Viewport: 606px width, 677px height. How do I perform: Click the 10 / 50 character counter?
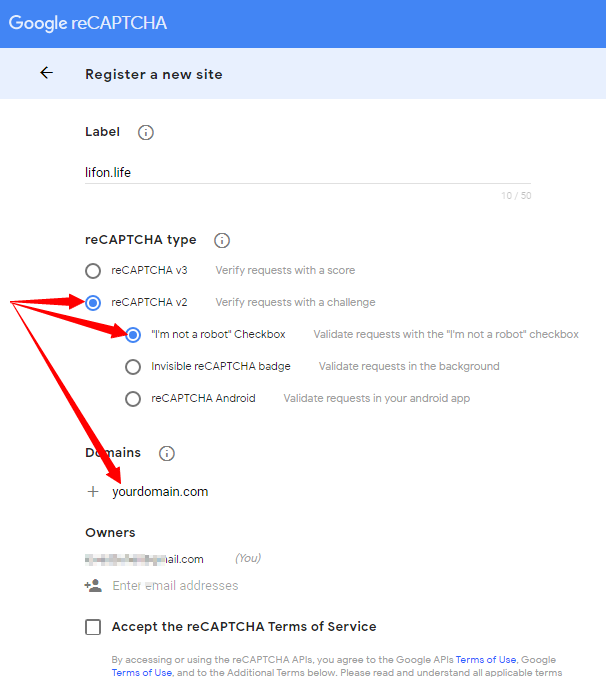tap(516, 196)
